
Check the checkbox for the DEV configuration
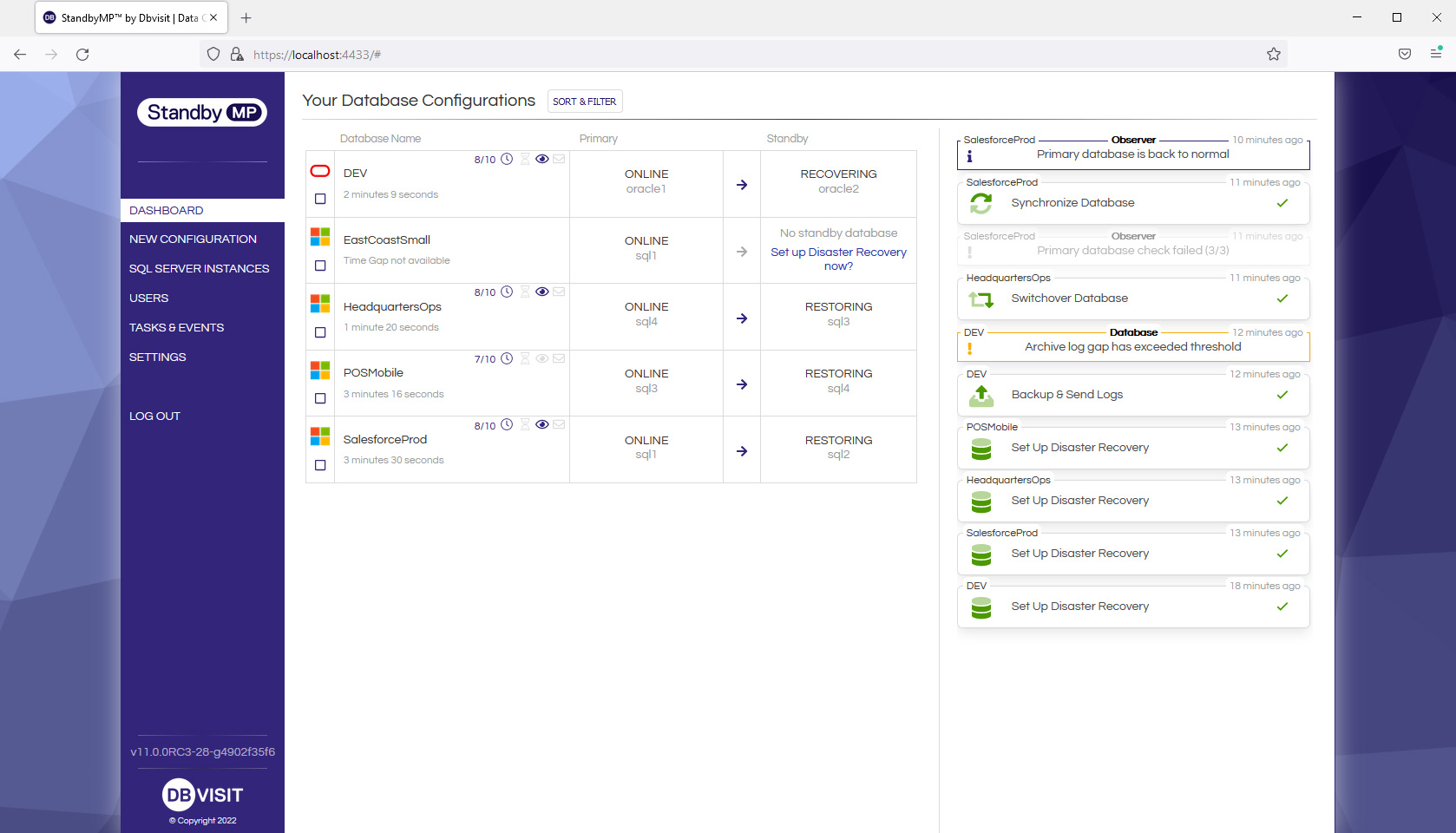pyautogui.click(x=319, y=199)
